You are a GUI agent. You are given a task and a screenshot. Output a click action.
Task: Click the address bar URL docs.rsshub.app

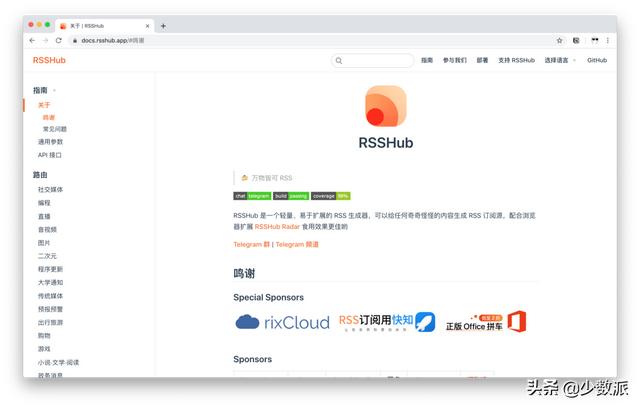click(113, 40)
